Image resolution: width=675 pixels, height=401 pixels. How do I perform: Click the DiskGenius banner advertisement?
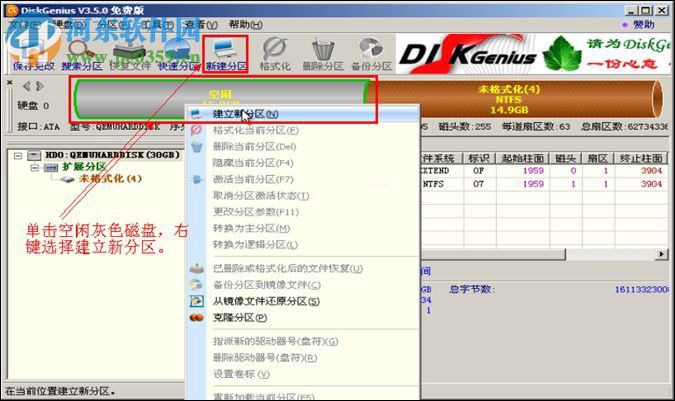pyautogui.click(x=534, y=54)
